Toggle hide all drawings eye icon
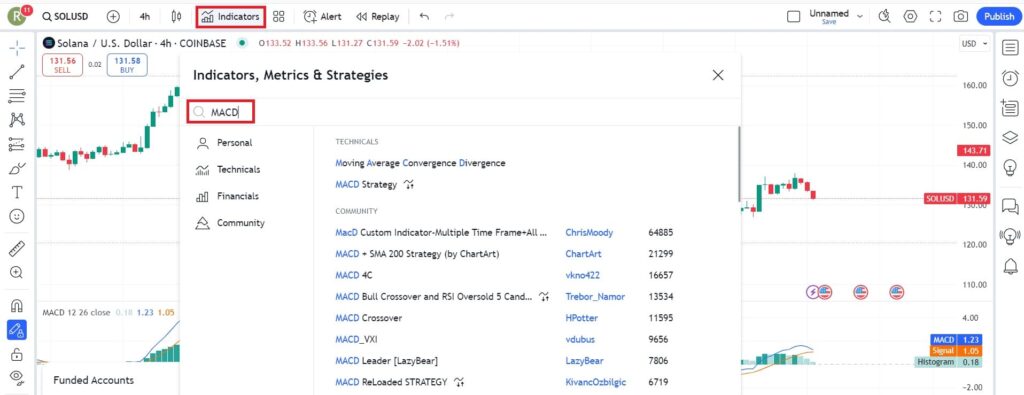Viewport: 1024px width, 395px height. tap(17, 377)
